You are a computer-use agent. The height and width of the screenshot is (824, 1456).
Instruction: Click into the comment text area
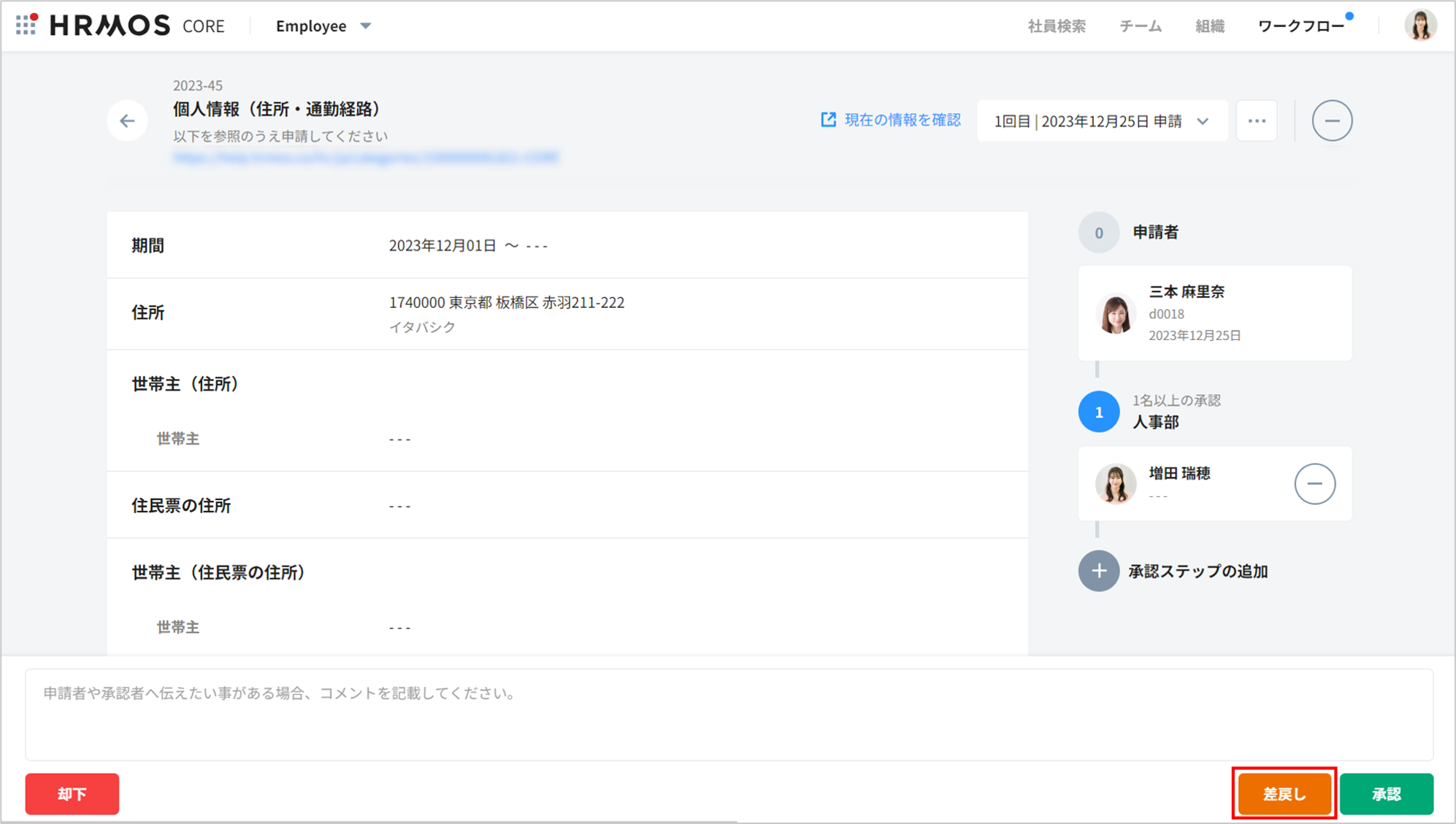(x=729, y=715)
